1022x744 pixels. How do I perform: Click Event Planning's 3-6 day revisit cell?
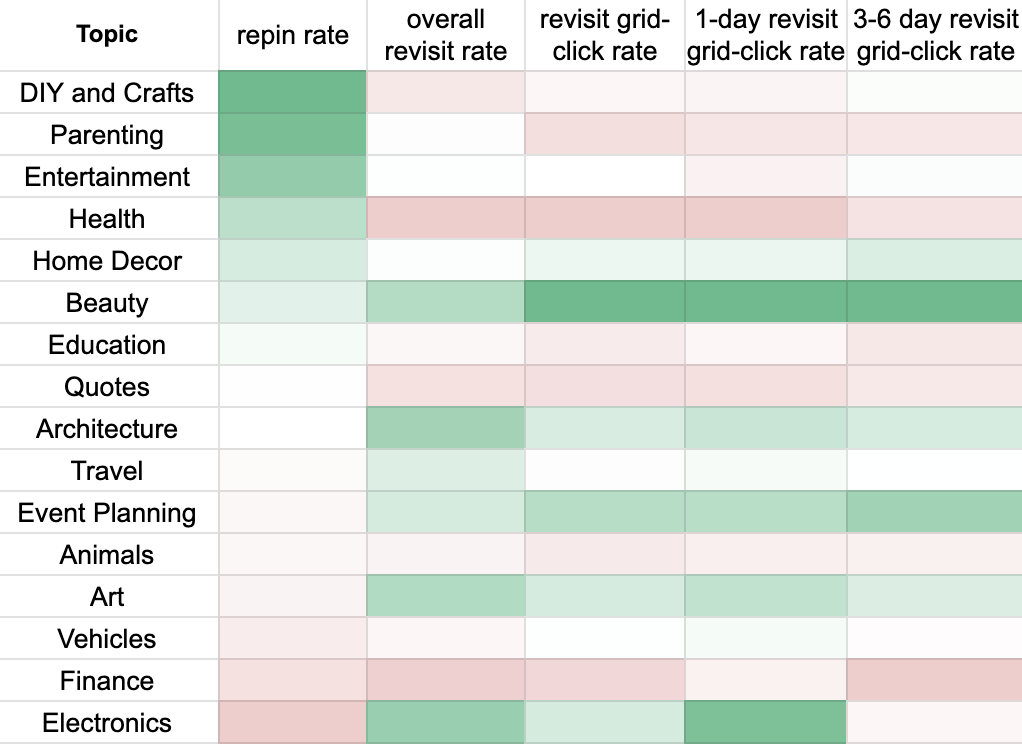935,513
